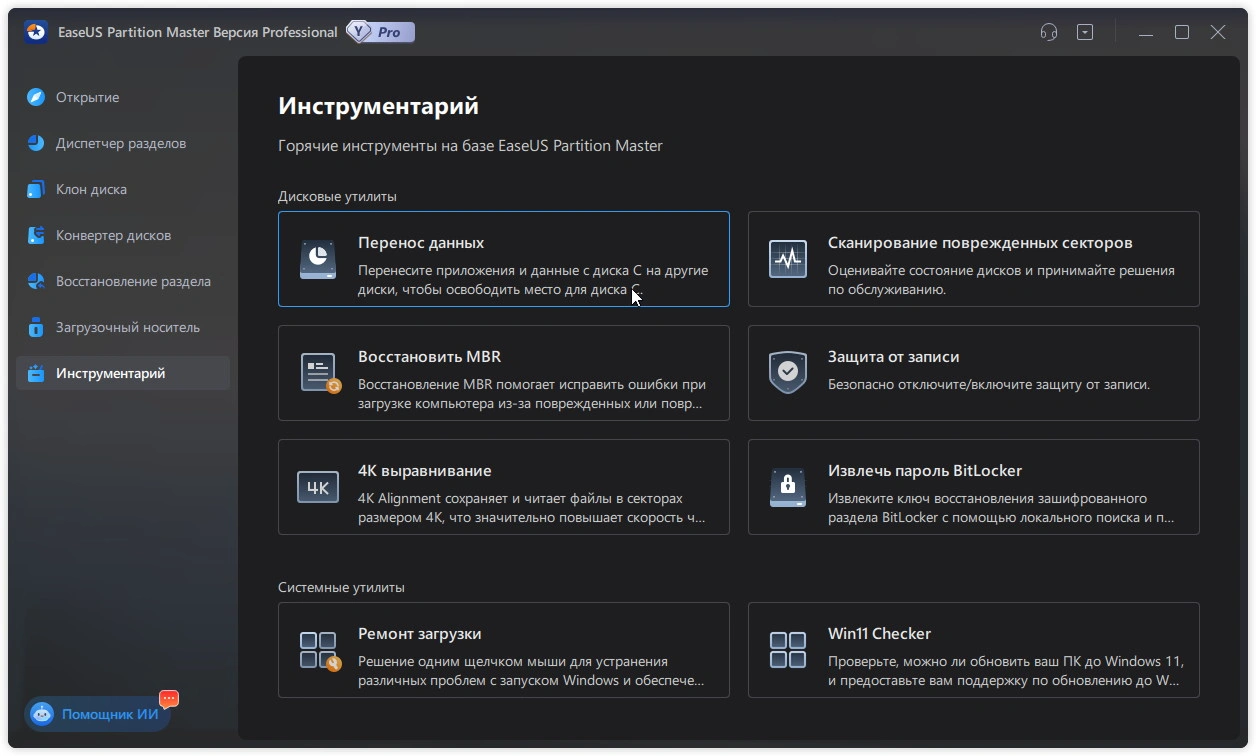Click the Восстановление раздела sidebar icon

click(36, 281)
